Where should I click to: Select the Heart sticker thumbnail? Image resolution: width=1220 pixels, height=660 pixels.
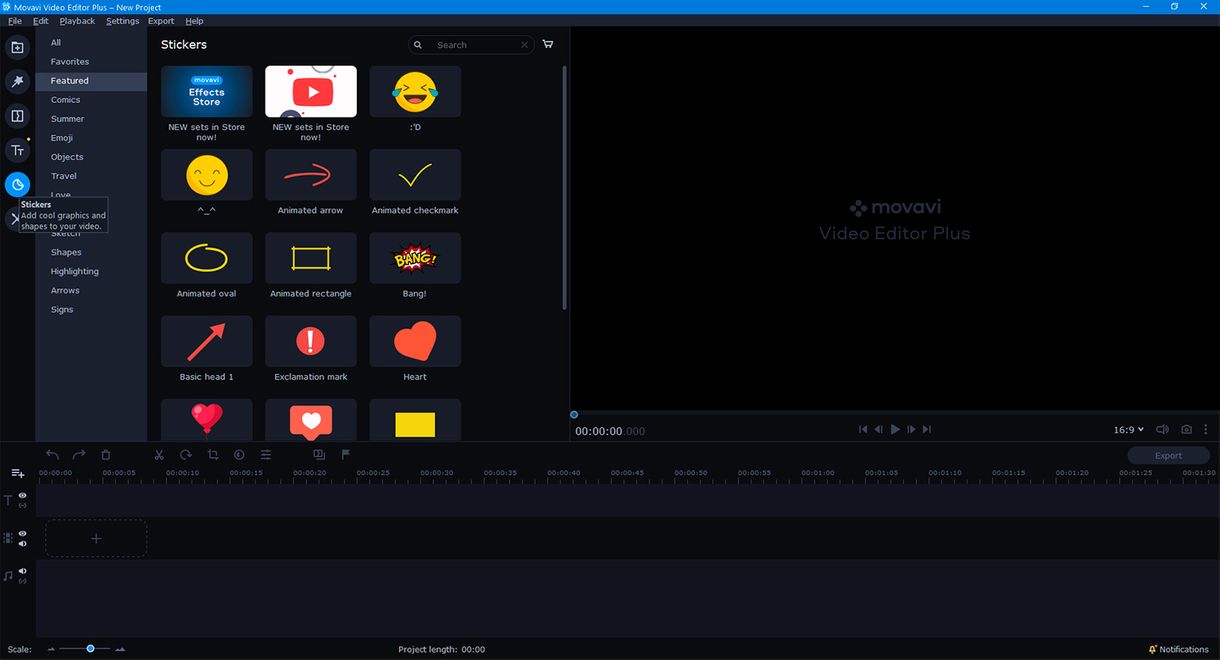[414, 341]
